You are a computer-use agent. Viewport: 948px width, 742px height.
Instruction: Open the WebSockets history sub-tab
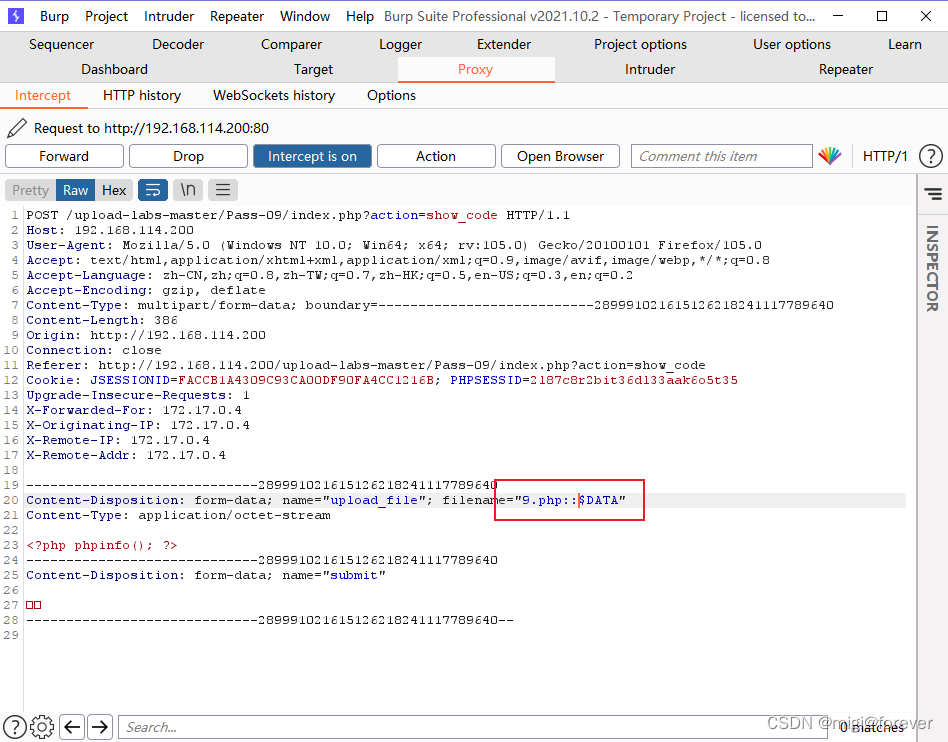[x=274, y=96]
